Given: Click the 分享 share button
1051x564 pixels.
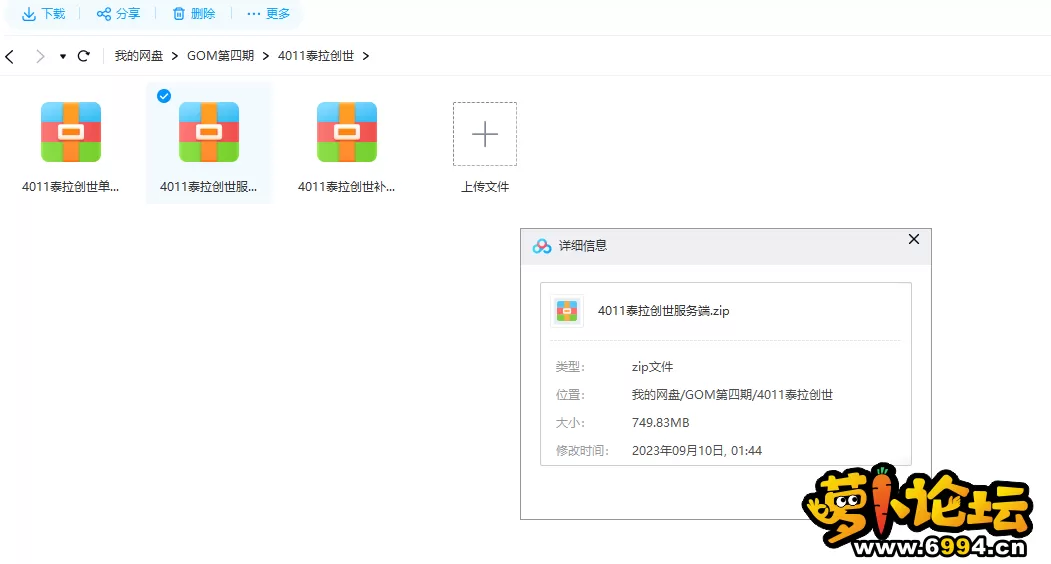Looking at the screenshot, I should point(118,13).
